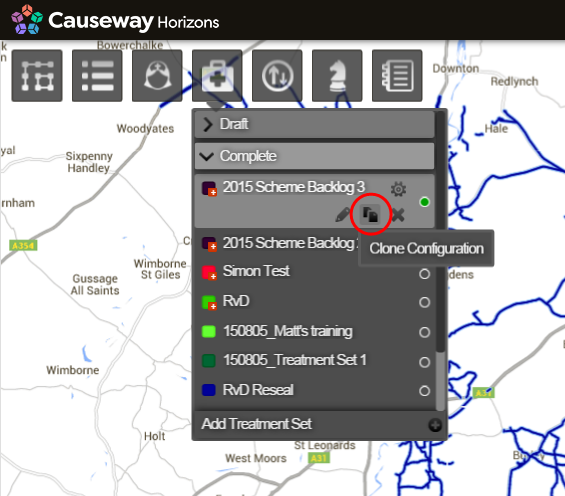The height and width of the screenshot is (496, 565).
Task: Click the plus icon beside Add Treatment Set
Action: pyautogui.click(x=435, y=425)
